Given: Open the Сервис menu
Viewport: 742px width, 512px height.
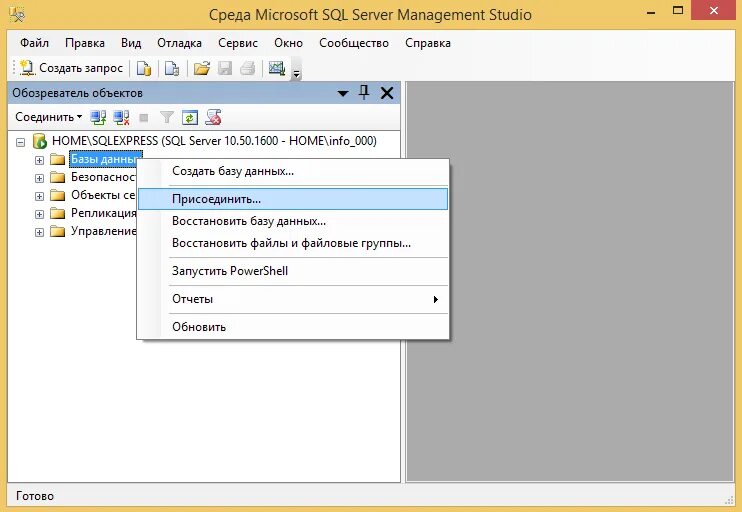Looking at the screenshot, I should point(238,43).
